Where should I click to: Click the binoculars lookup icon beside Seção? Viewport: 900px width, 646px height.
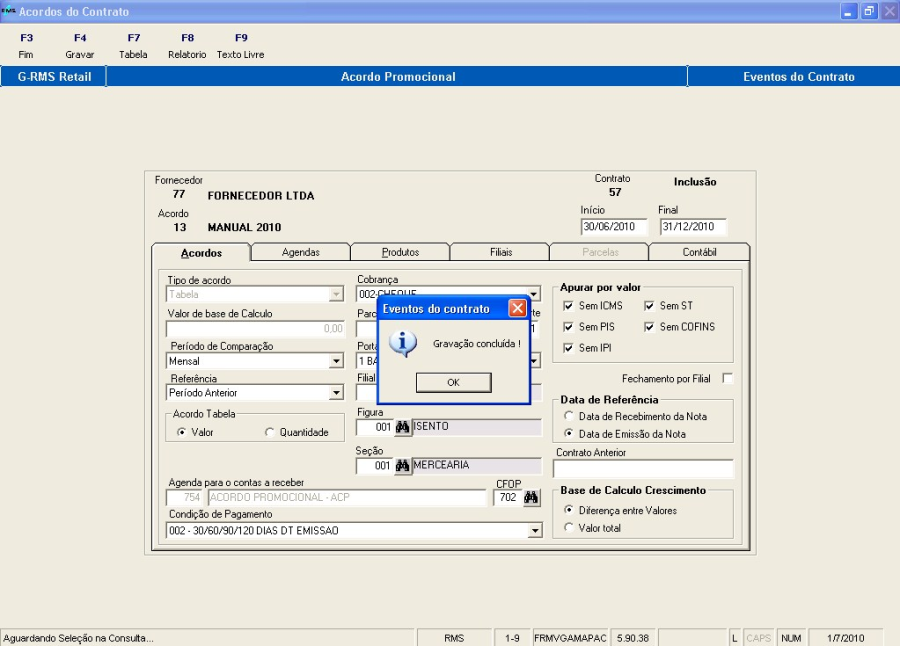[403, 465]
